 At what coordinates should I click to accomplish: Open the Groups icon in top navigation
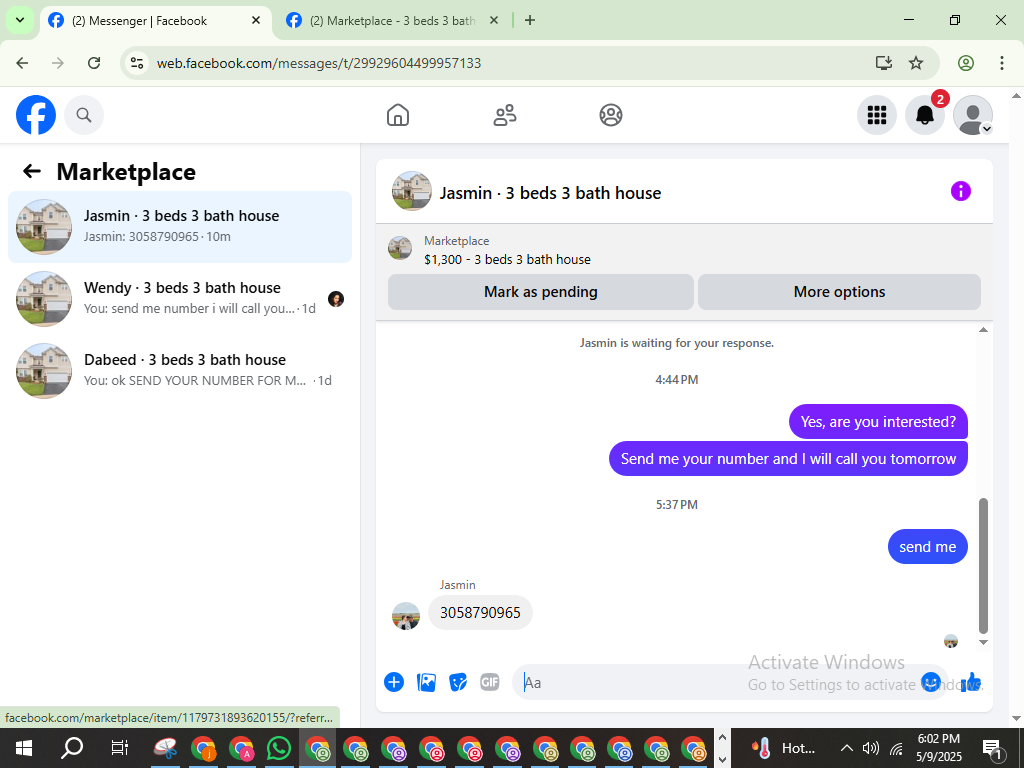pos(611,115)
